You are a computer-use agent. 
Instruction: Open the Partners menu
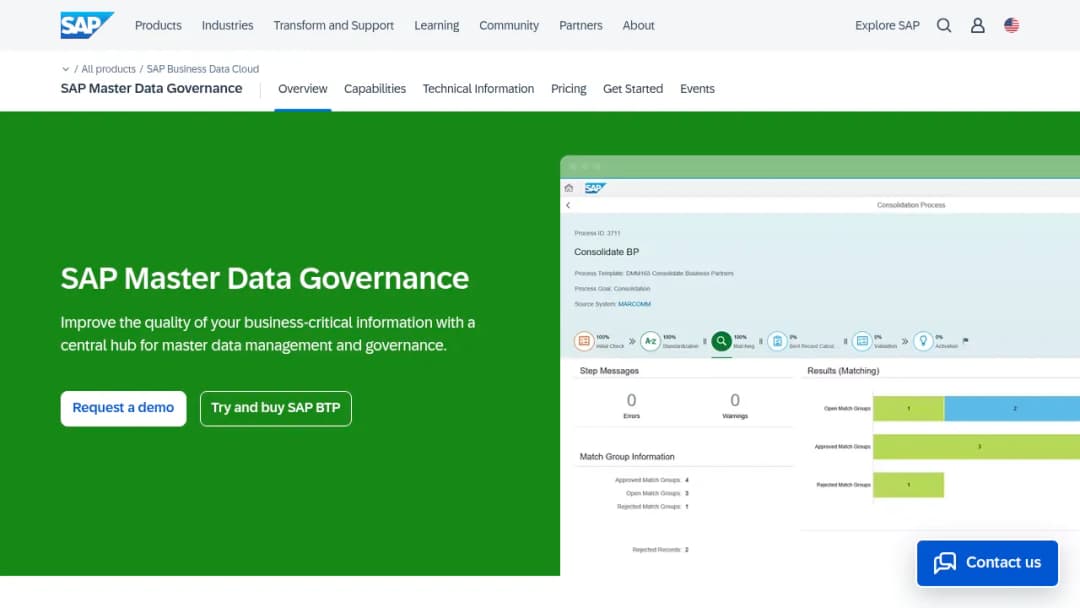coord(581,25)
